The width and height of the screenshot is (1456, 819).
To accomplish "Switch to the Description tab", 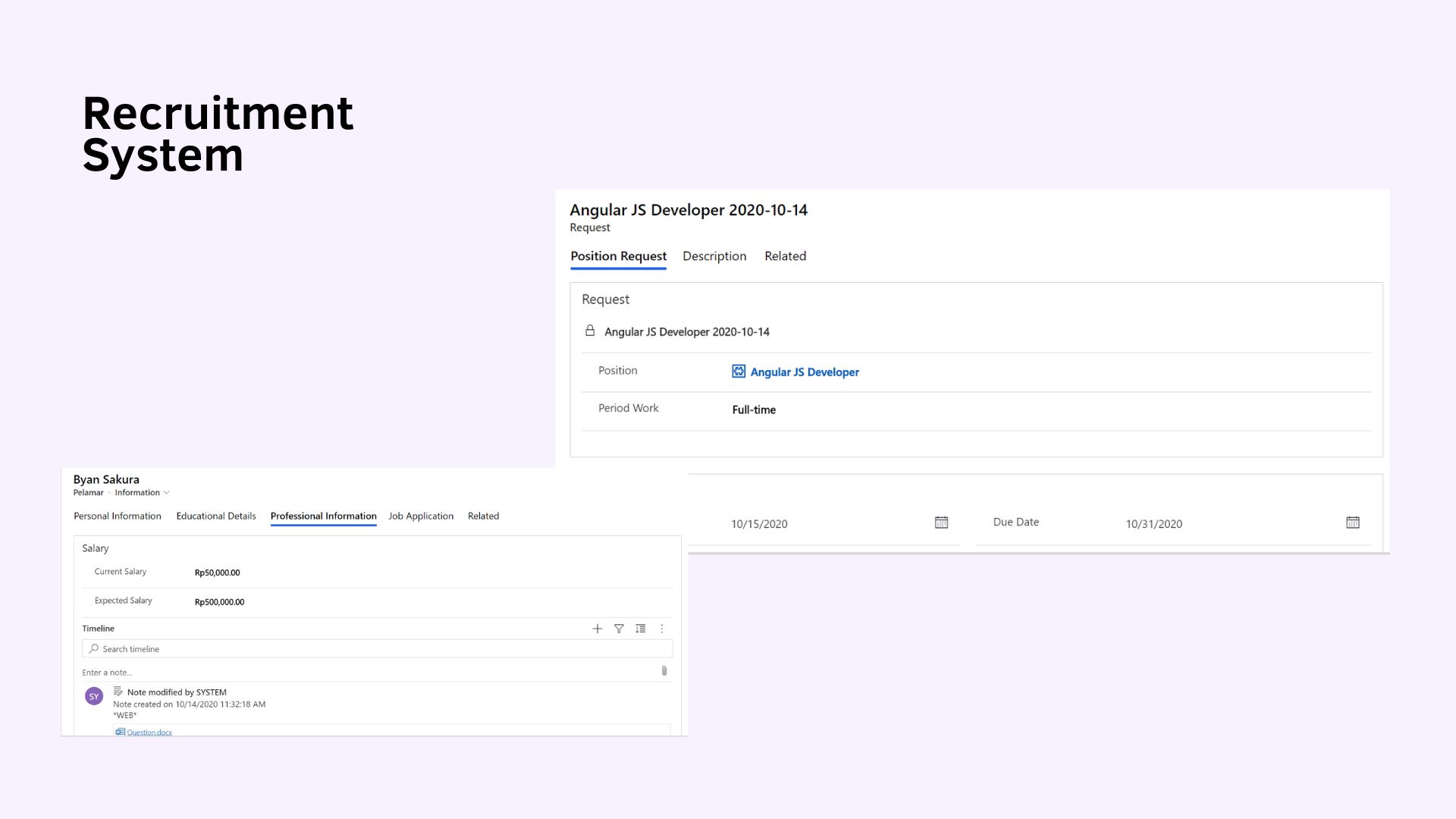I will (714, 256).
